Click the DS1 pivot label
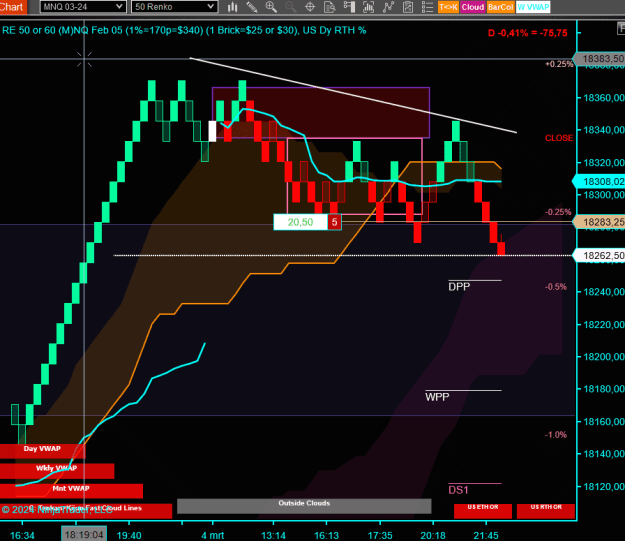 click(x=458, y=490)
